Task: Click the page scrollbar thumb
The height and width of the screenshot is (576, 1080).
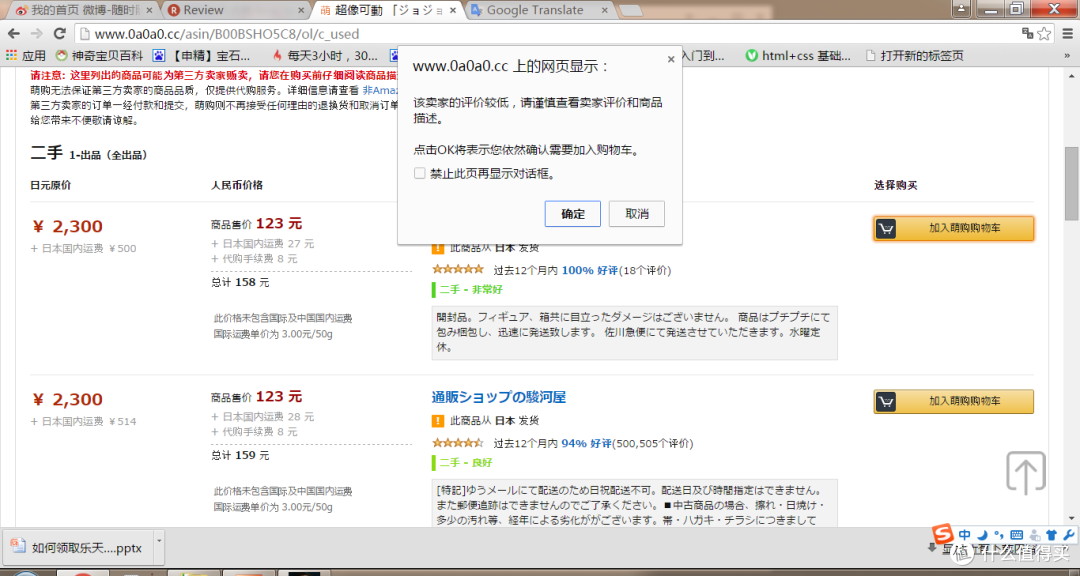Action: [x=1071, y=183]
